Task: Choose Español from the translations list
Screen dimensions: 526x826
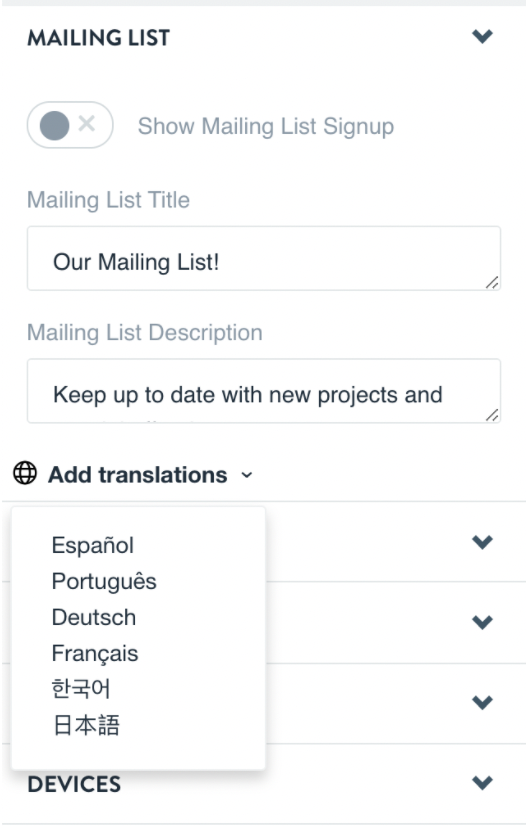Action: pyautogui.click(x=93, y=545)
